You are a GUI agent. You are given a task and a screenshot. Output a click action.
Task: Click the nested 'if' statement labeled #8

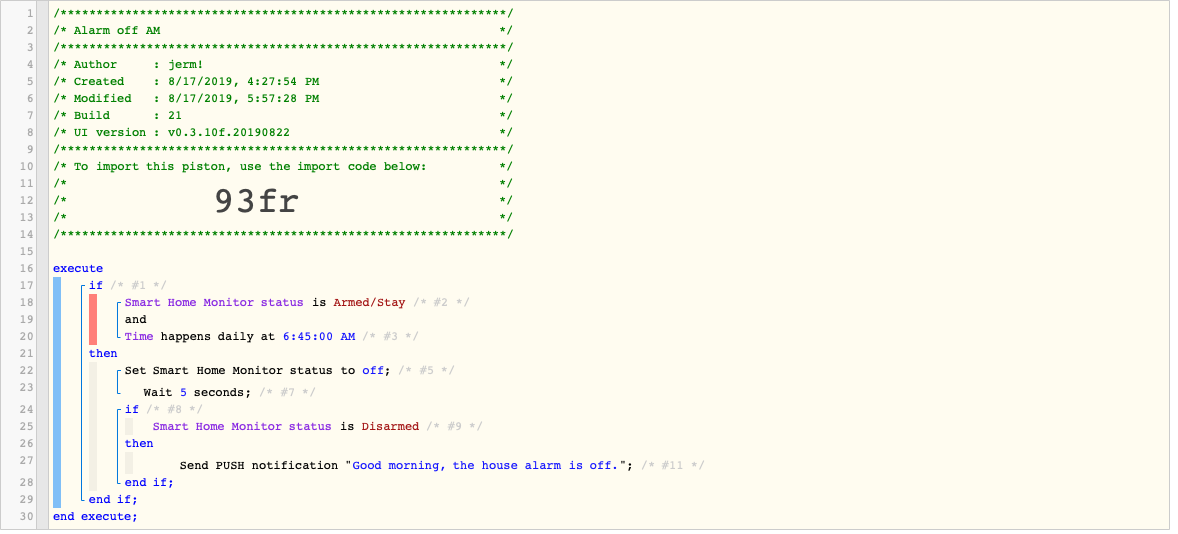pyautogui.click(x=131, y=409)
